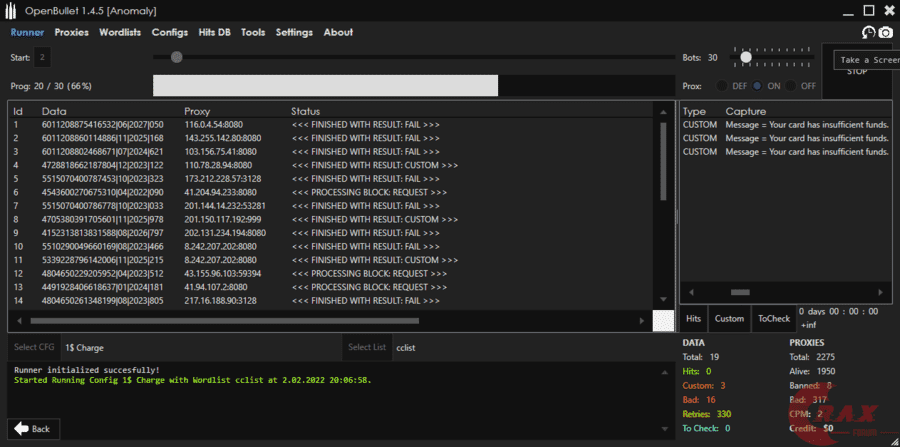Turn proxies ON with the radio button

click(758, 86)
